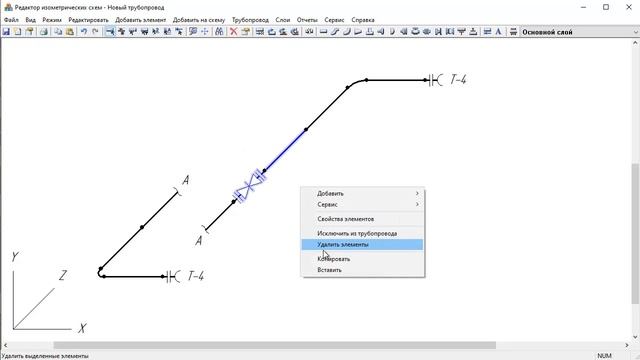The width and height of the screenshot is (640, 360).
Task: Open search with the binoculars icon
Action: click(219, 31)
